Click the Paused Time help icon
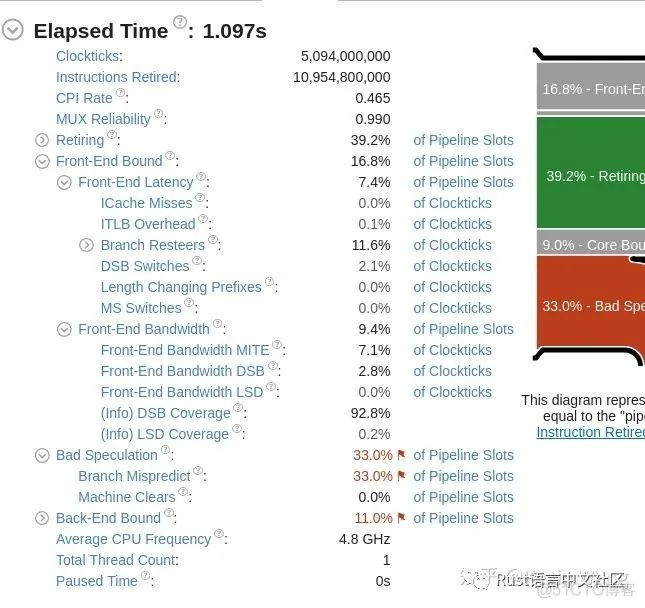The width and height of the screenshot is (645, 608). (x=146, y=578)
